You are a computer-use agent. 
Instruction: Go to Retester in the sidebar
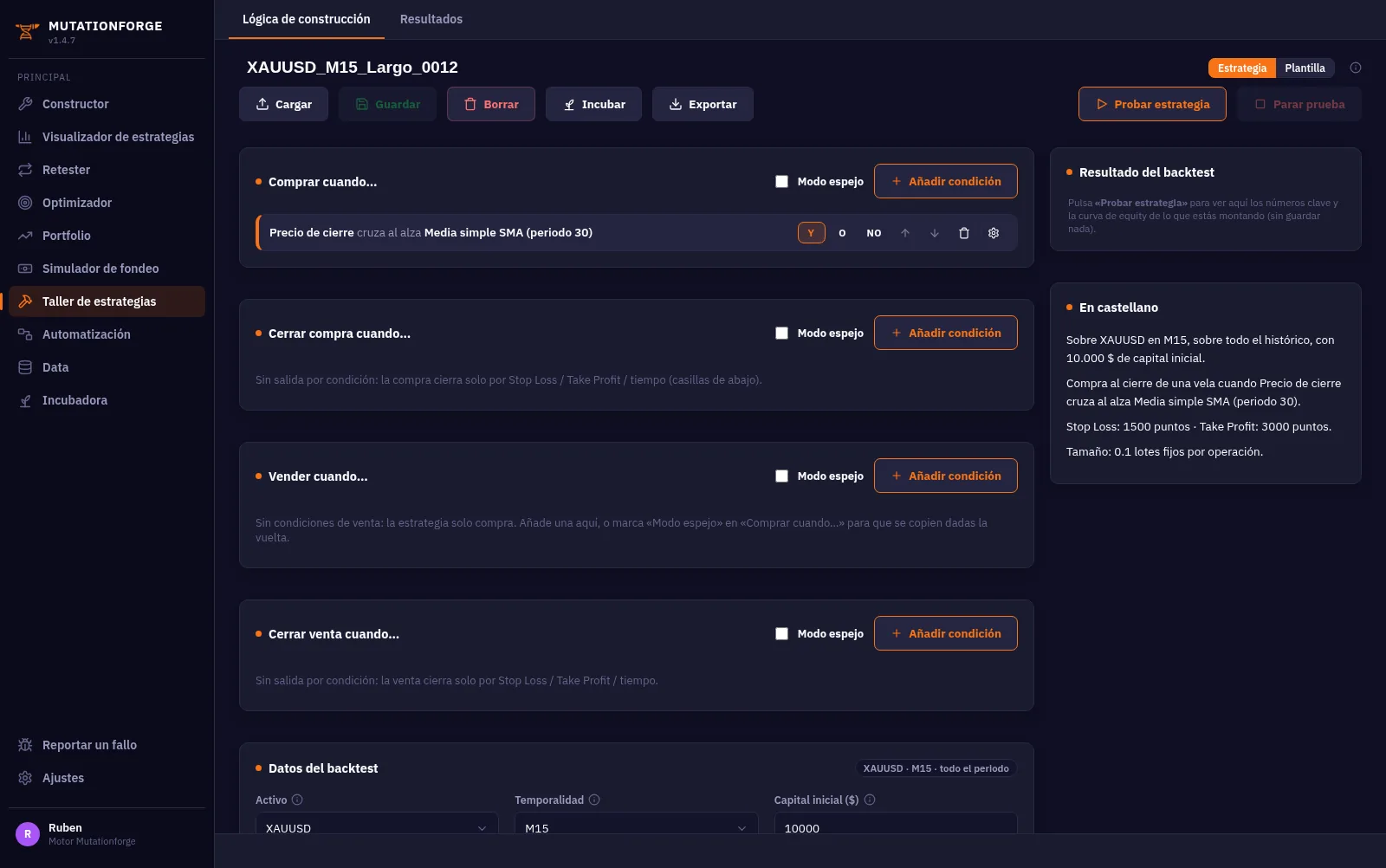tap(107, 170)
